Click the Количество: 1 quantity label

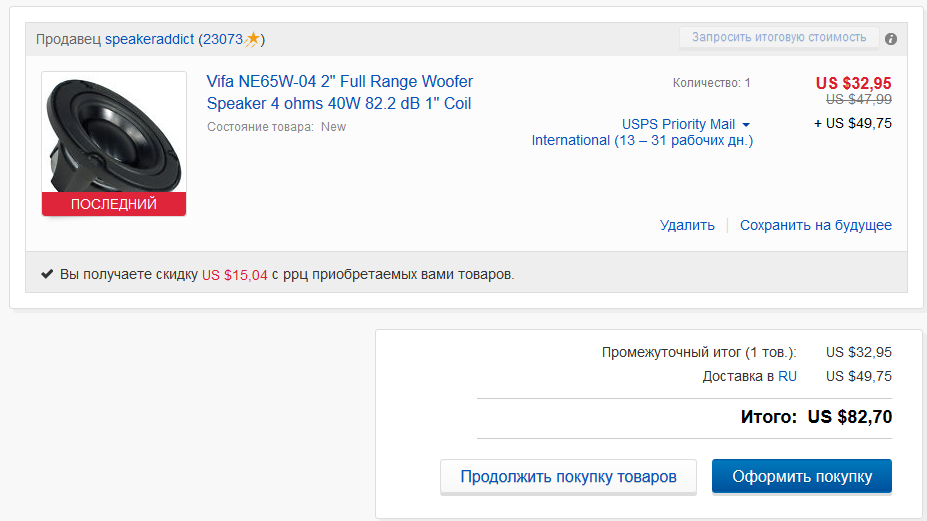point(711,83)
